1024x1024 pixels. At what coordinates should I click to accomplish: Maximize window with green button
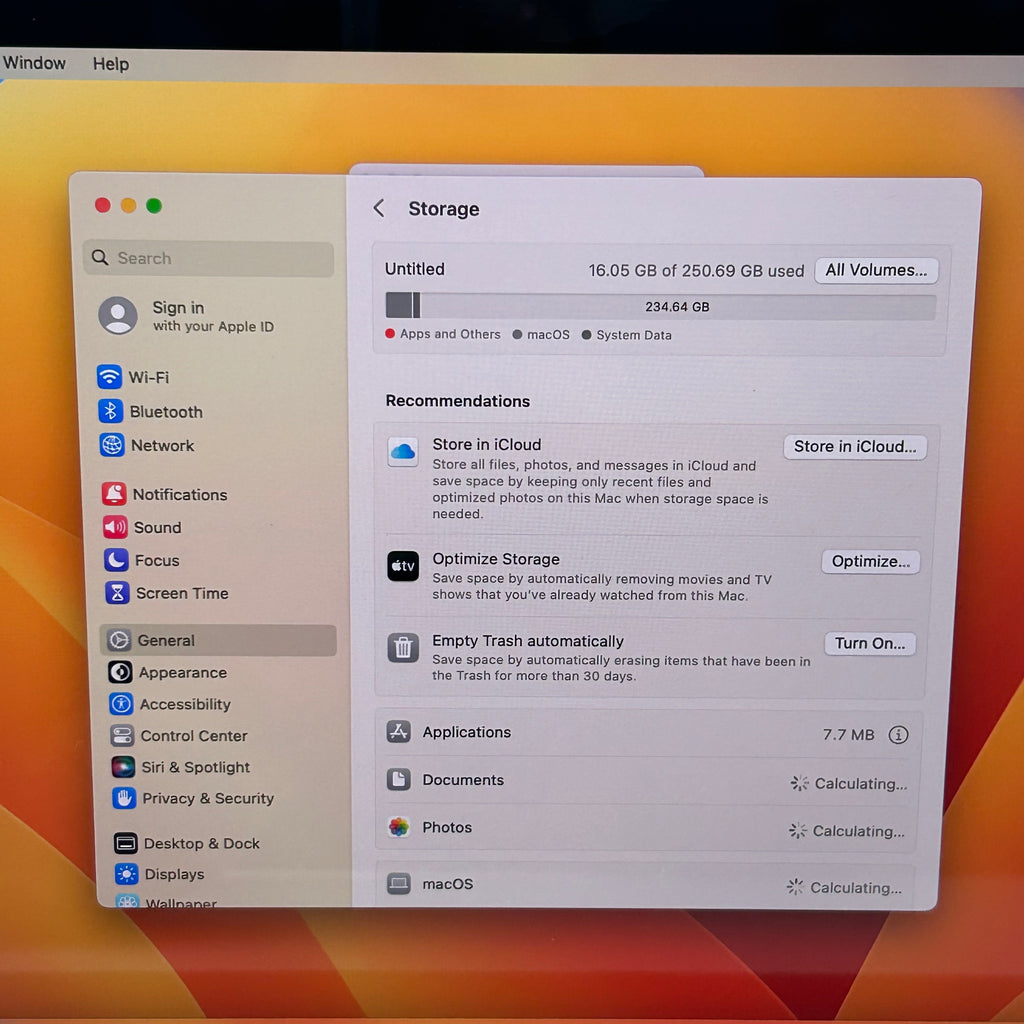click(x=154, y=206)
